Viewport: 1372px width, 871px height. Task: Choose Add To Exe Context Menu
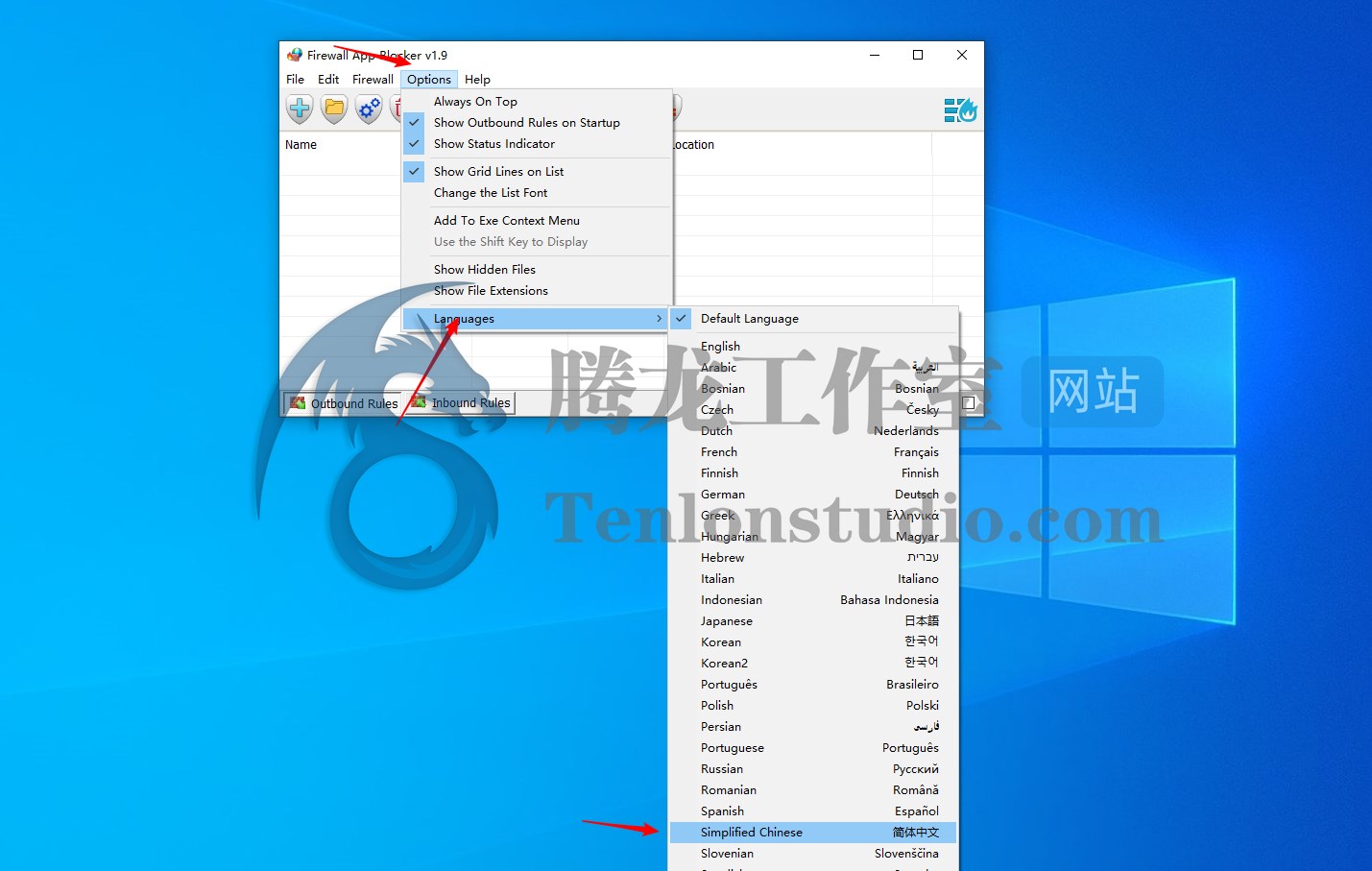537,221
